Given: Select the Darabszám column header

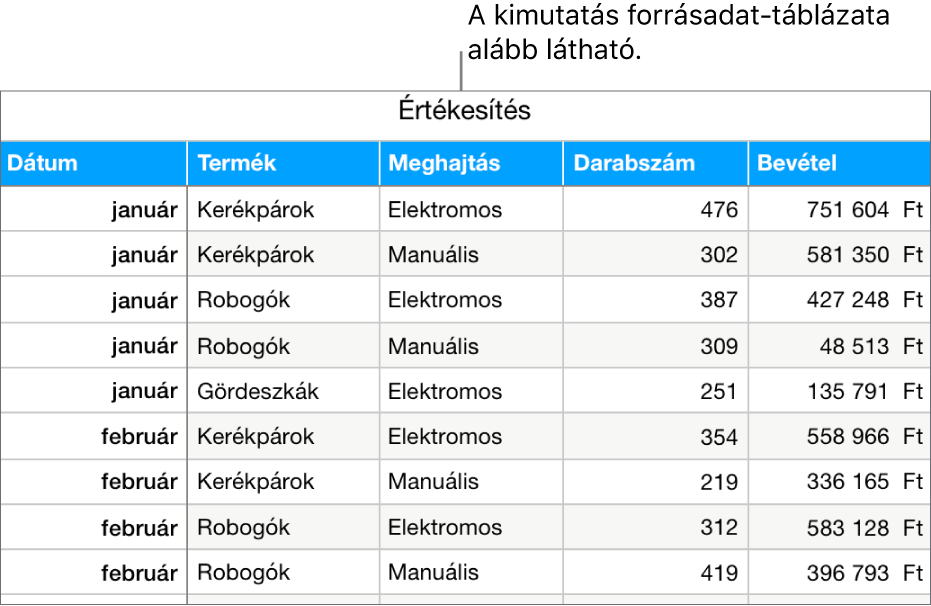Looking at the screenshot, I should [634, 163].
